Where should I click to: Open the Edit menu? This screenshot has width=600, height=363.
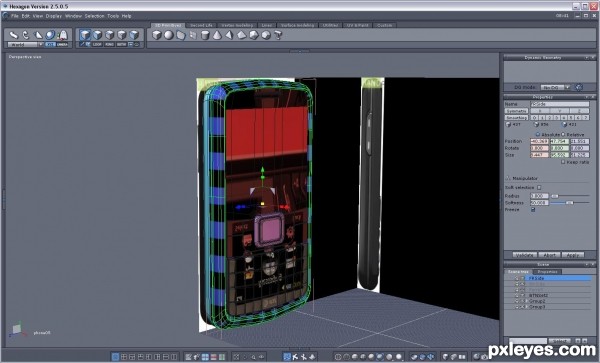pyautogui.click(x=26, y=16)
